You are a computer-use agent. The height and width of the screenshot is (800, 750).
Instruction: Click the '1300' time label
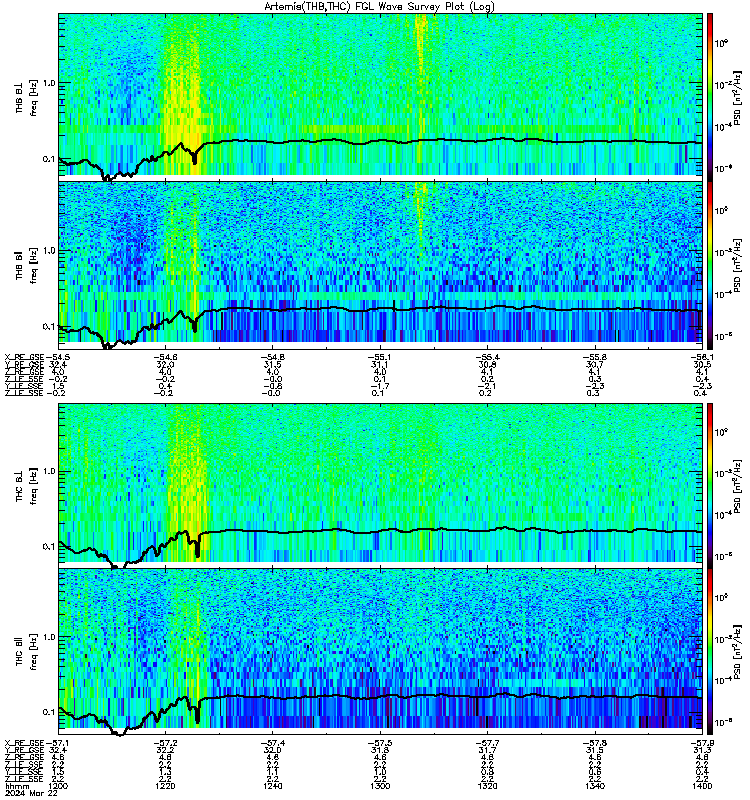pos(380,786)
